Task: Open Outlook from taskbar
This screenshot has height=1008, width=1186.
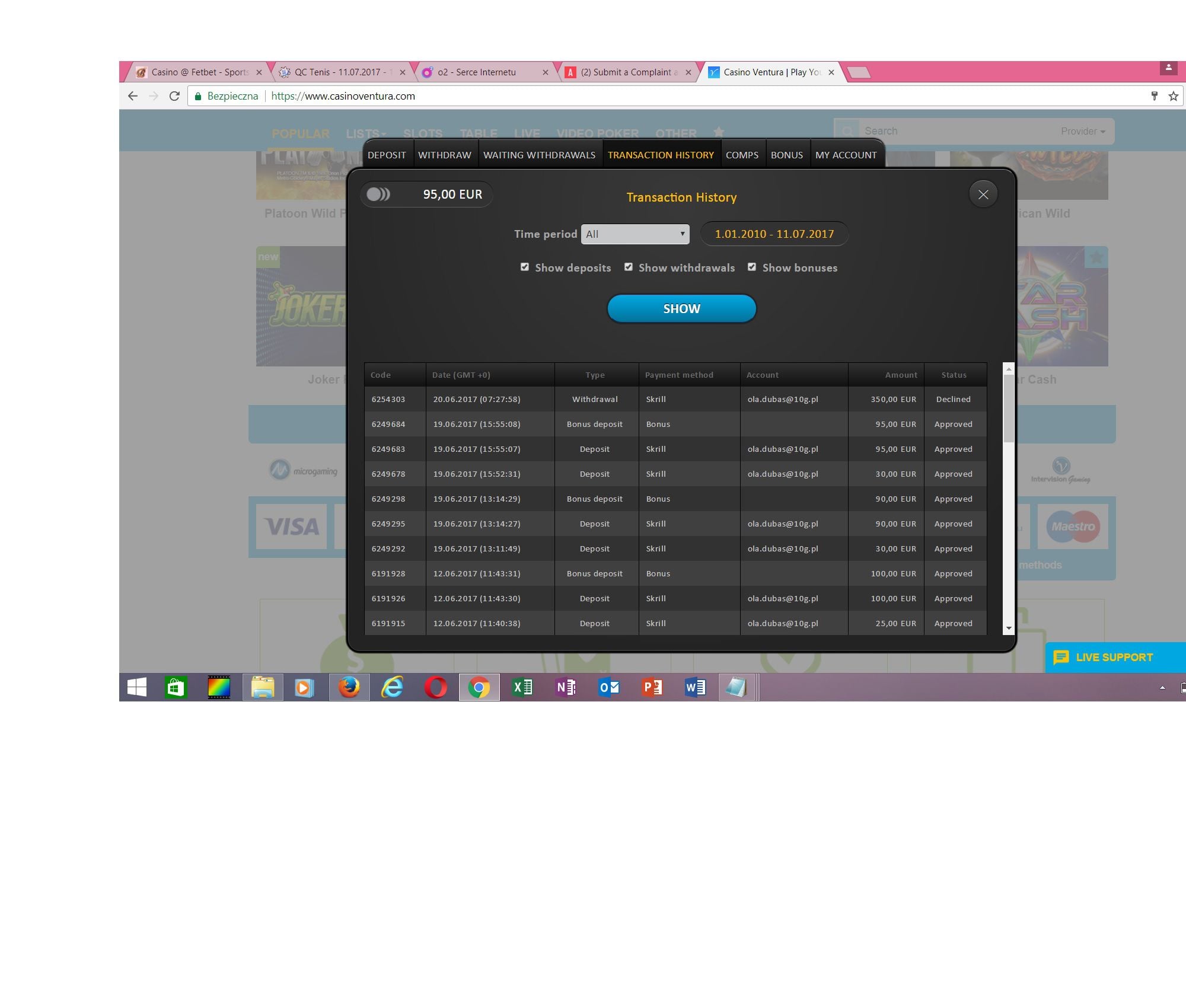Action: point(609,687)
